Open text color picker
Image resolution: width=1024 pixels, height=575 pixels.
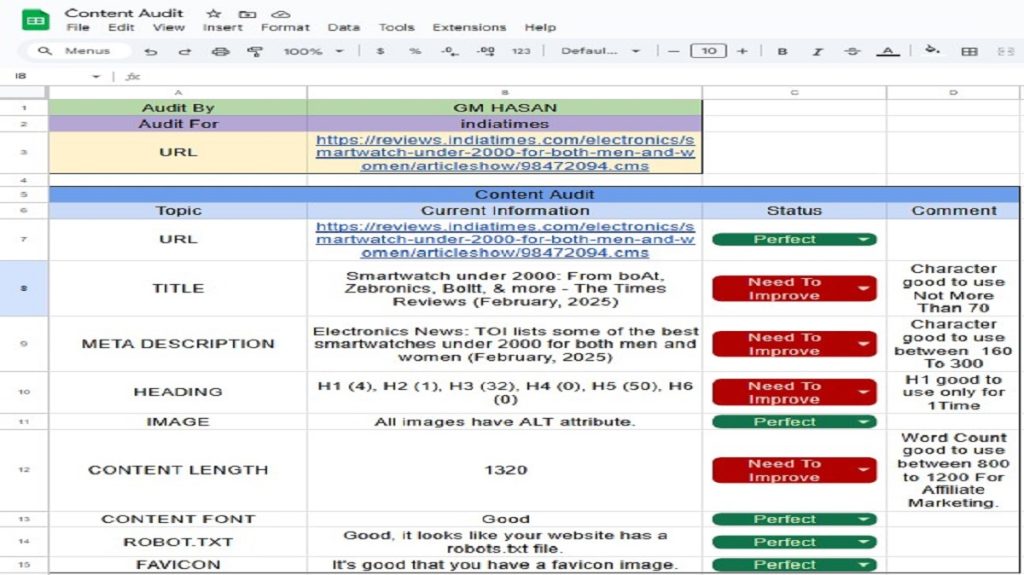tap(888, 51)
